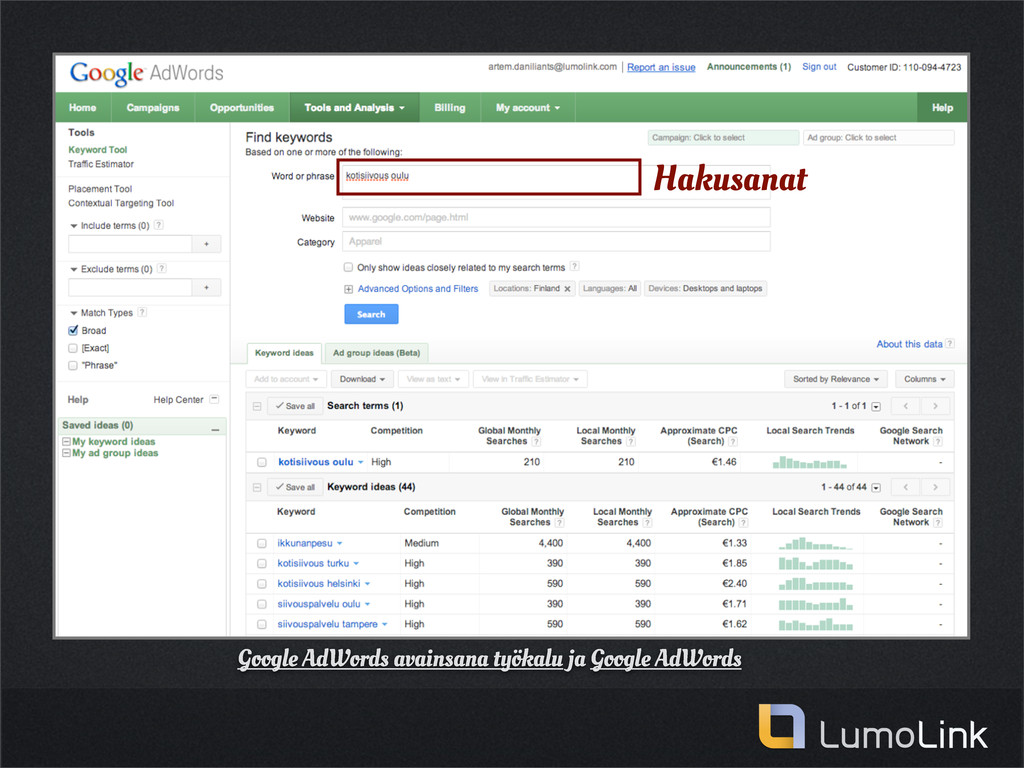This screenshot has width=1024, height=768.
Task: Go to previous page of Keyword ideas
Action: pos(906,487)
